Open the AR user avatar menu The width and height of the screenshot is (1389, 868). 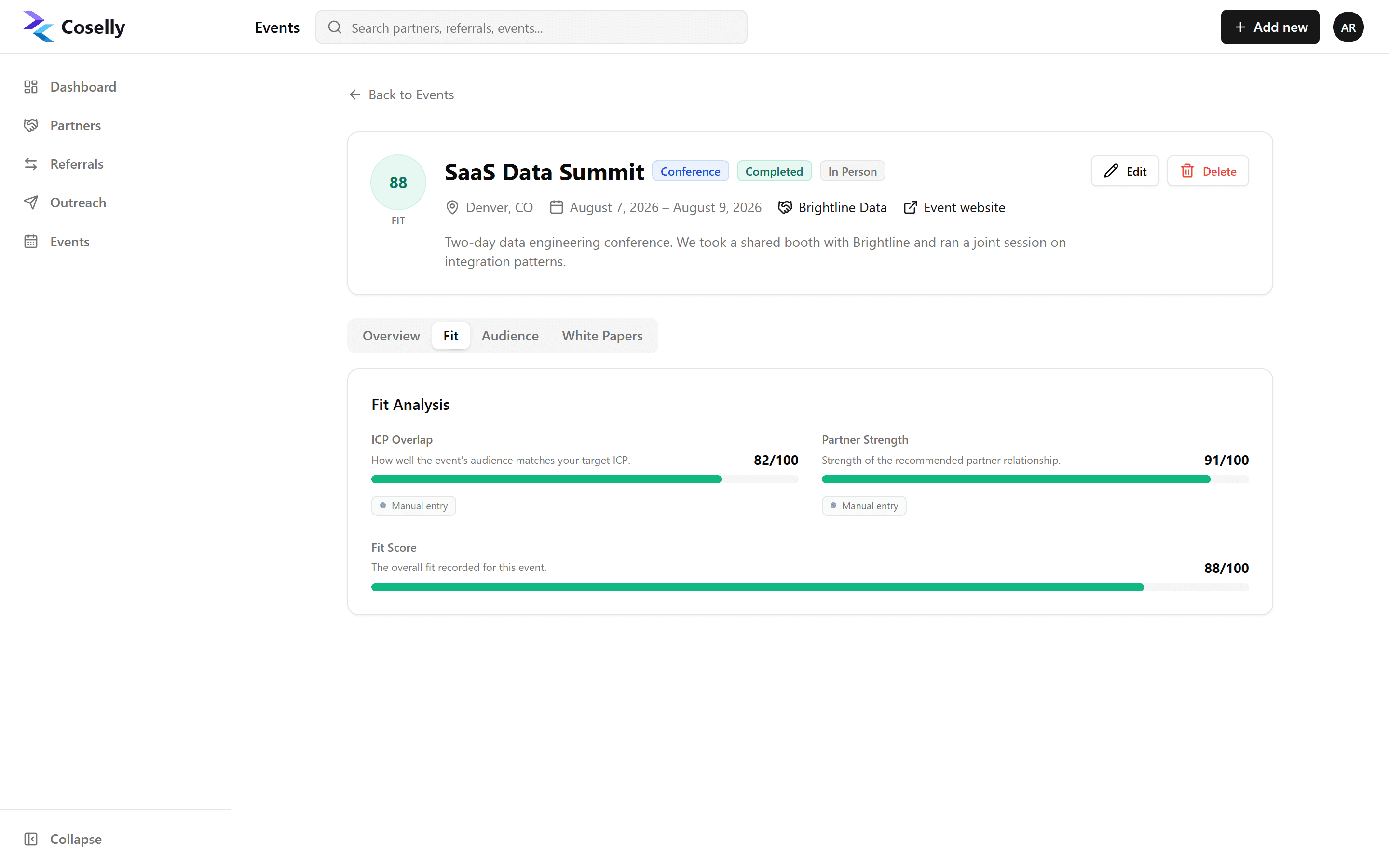[1348, 27]
